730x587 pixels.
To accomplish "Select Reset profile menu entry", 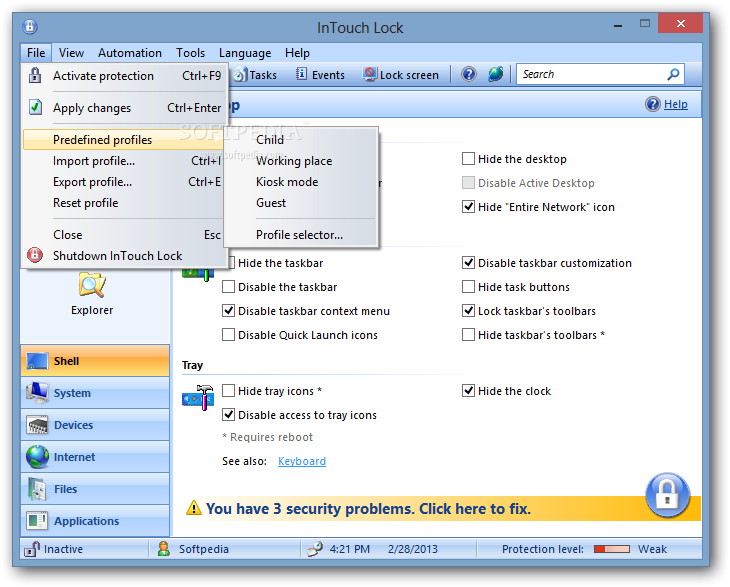I will click(x=124, y=202).
